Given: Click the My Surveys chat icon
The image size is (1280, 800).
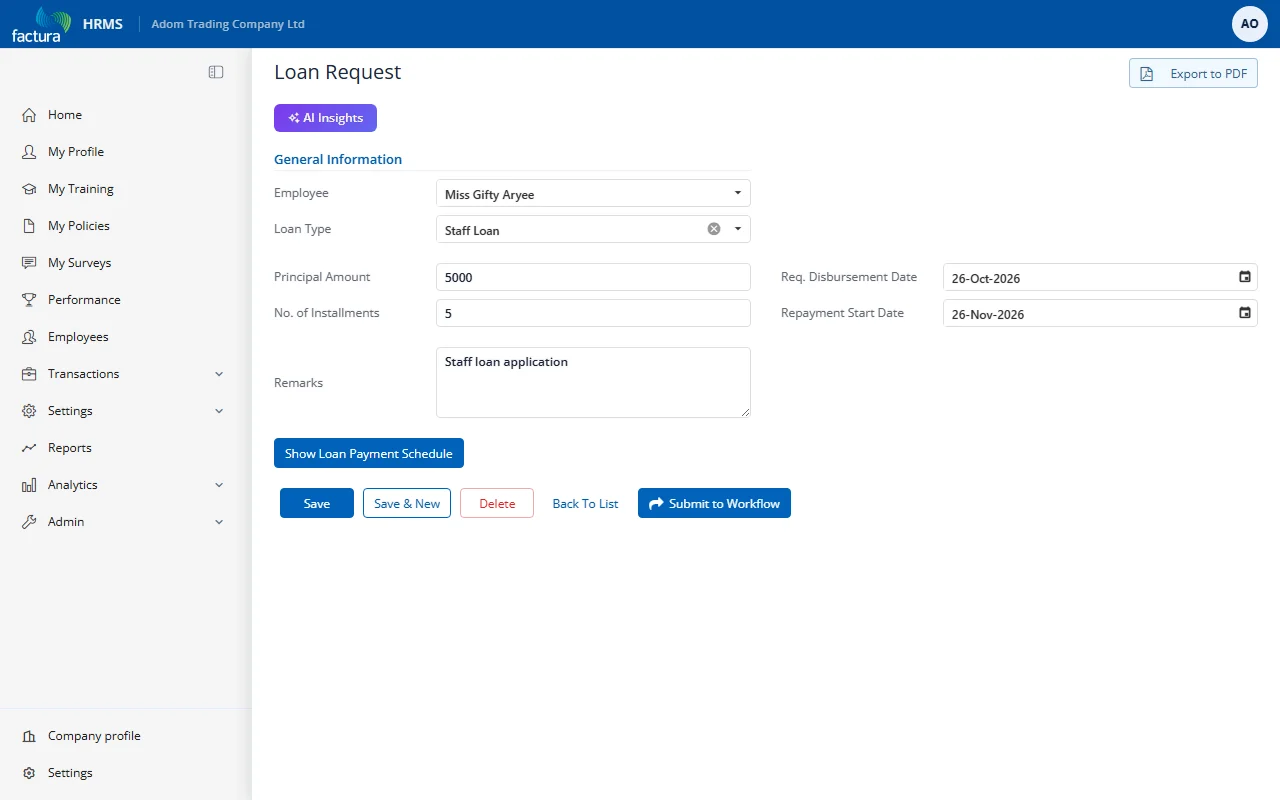Looking at the screenshot, I should click(29, 263).
